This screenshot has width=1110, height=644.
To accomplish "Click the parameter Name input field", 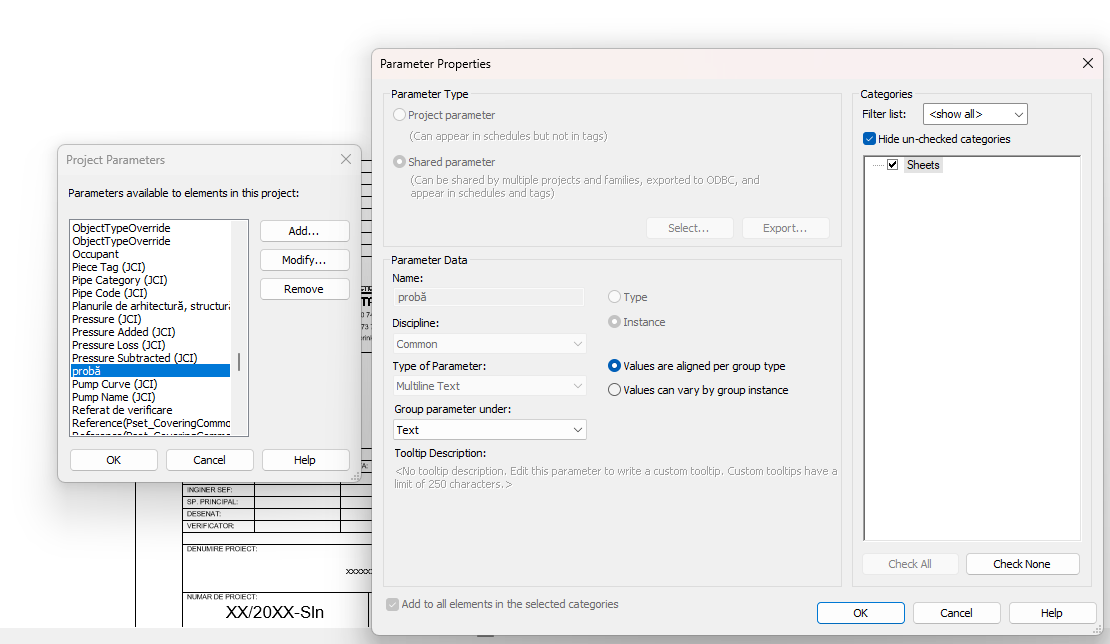I will [x=488, y=297].
